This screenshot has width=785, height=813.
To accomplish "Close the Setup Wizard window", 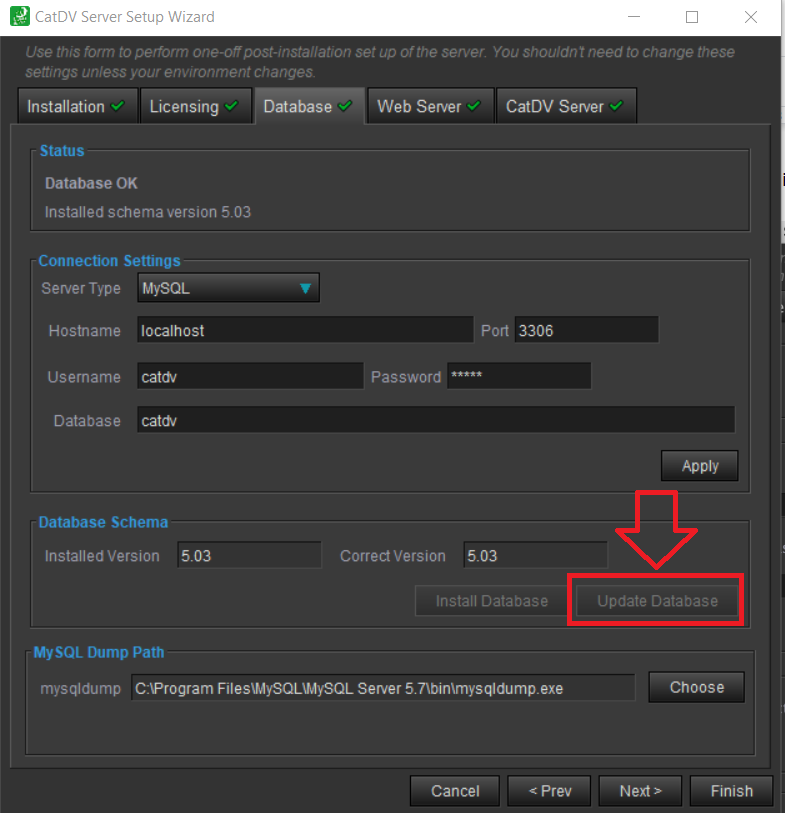I will 750,17.
